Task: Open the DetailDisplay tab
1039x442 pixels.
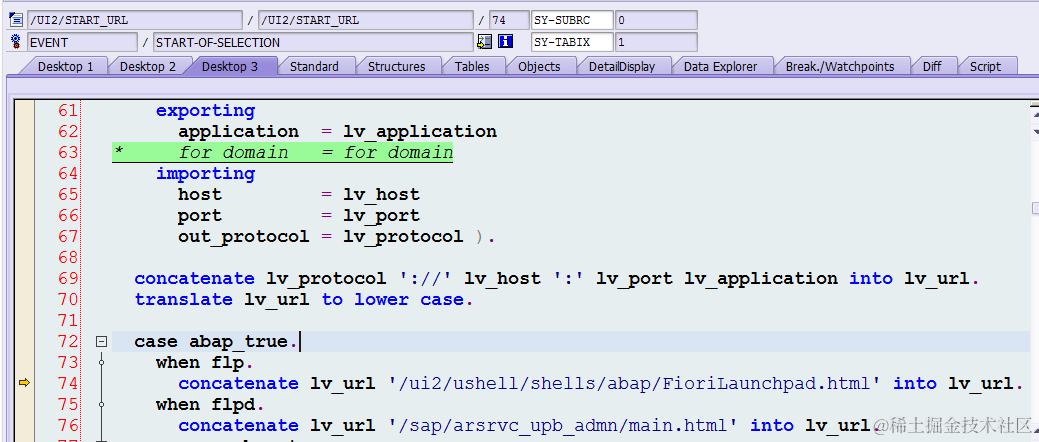Action: click(622, 66)
